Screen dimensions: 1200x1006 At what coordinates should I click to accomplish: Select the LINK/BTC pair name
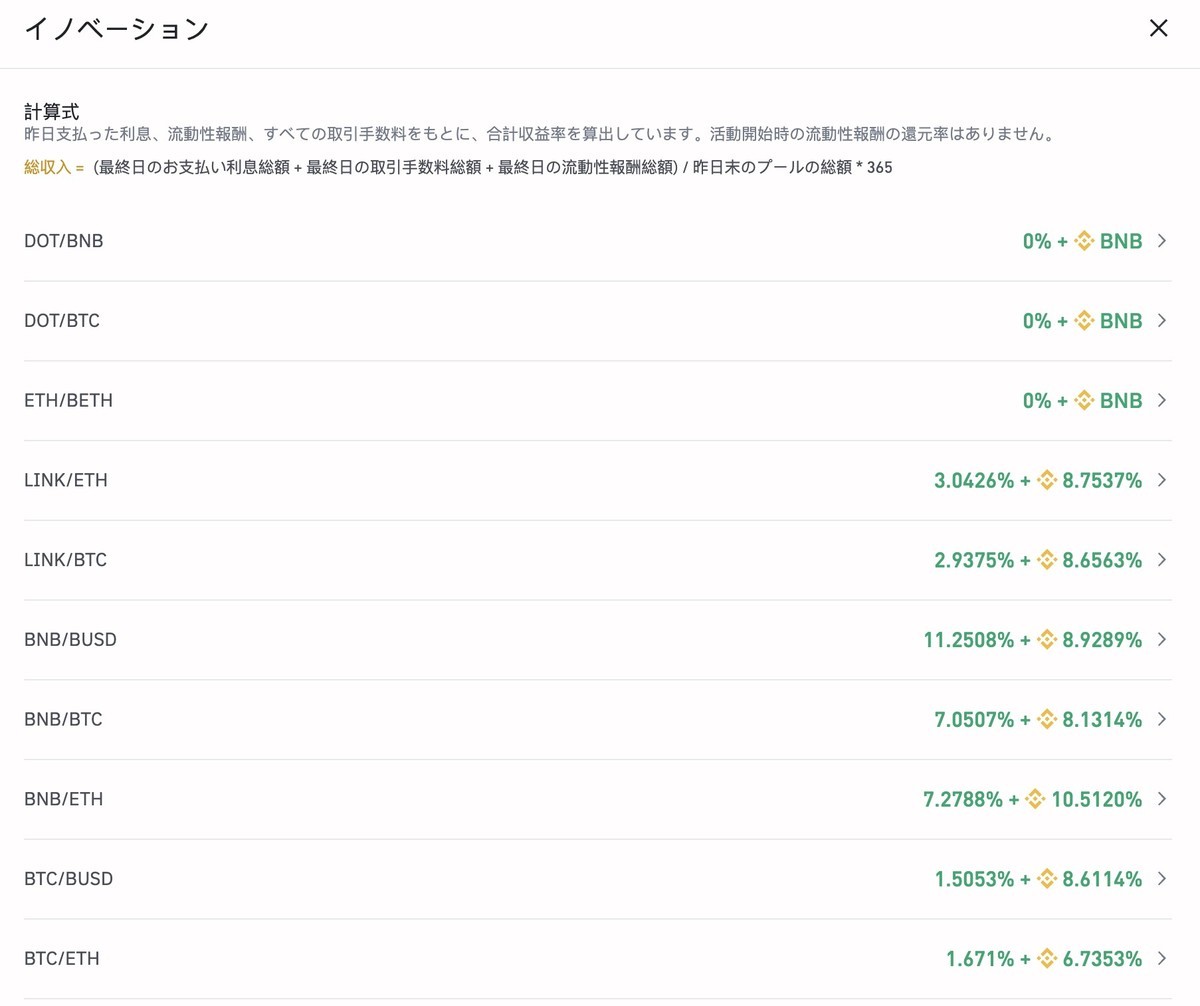point(65,560)
